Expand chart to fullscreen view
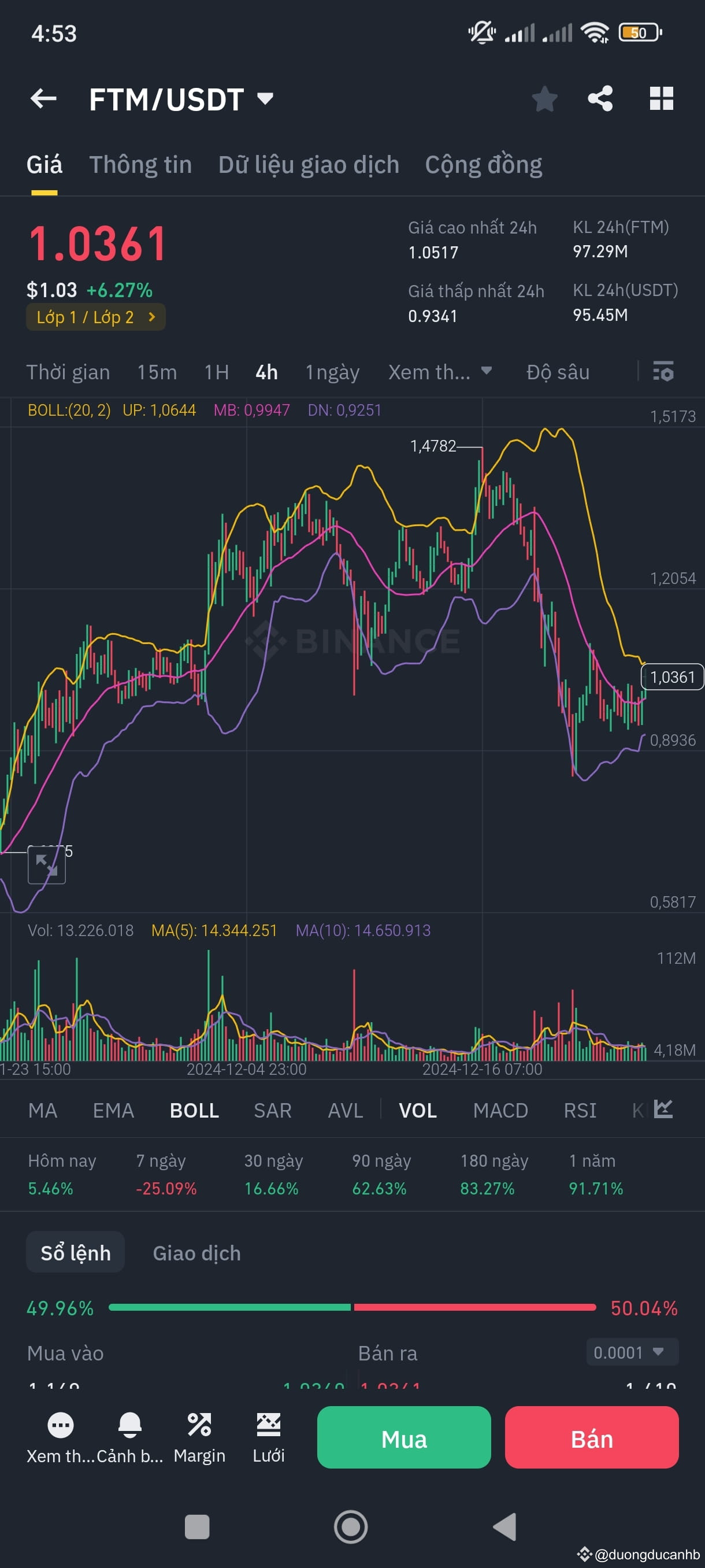 pos(46,864)
